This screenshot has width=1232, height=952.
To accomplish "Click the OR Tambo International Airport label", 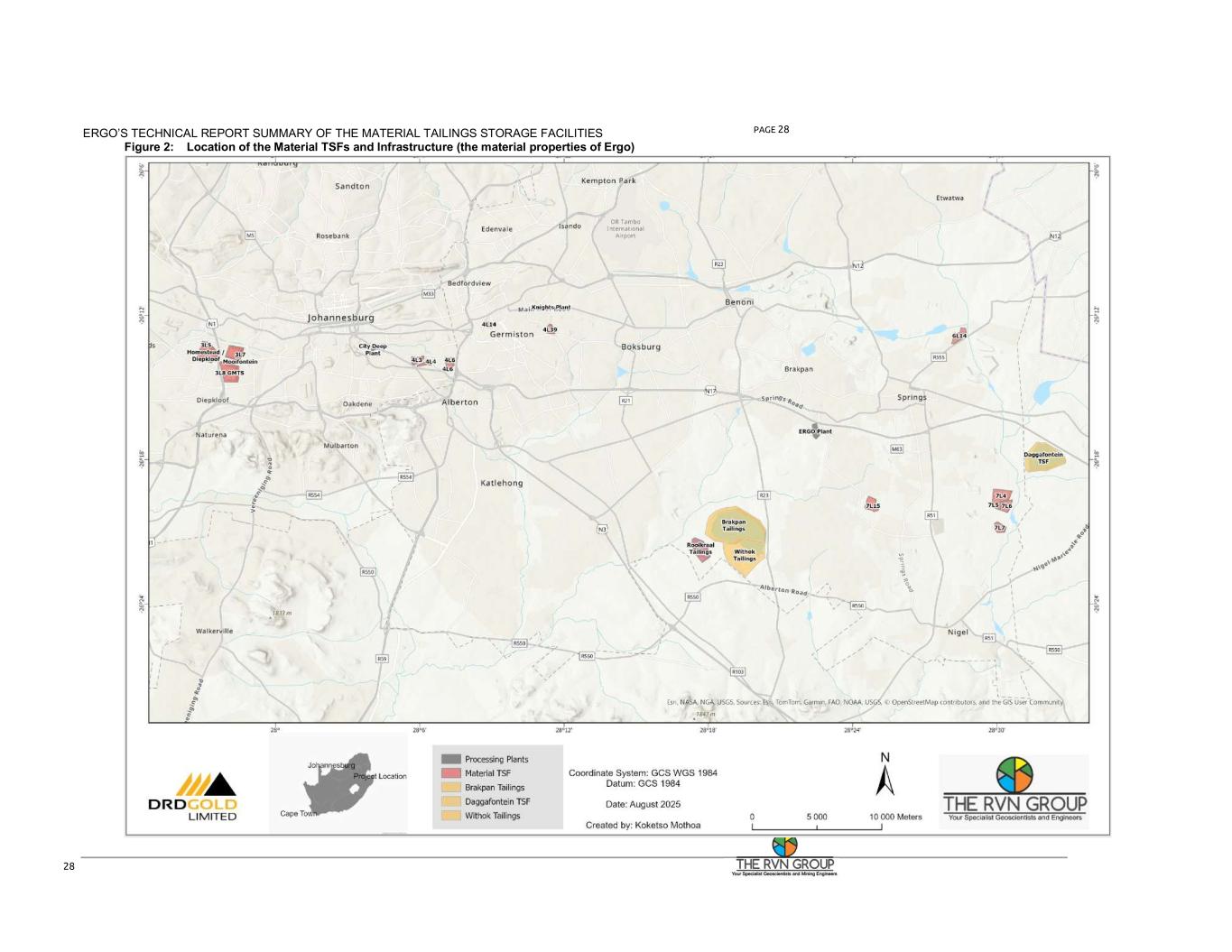I will point(625,228).
